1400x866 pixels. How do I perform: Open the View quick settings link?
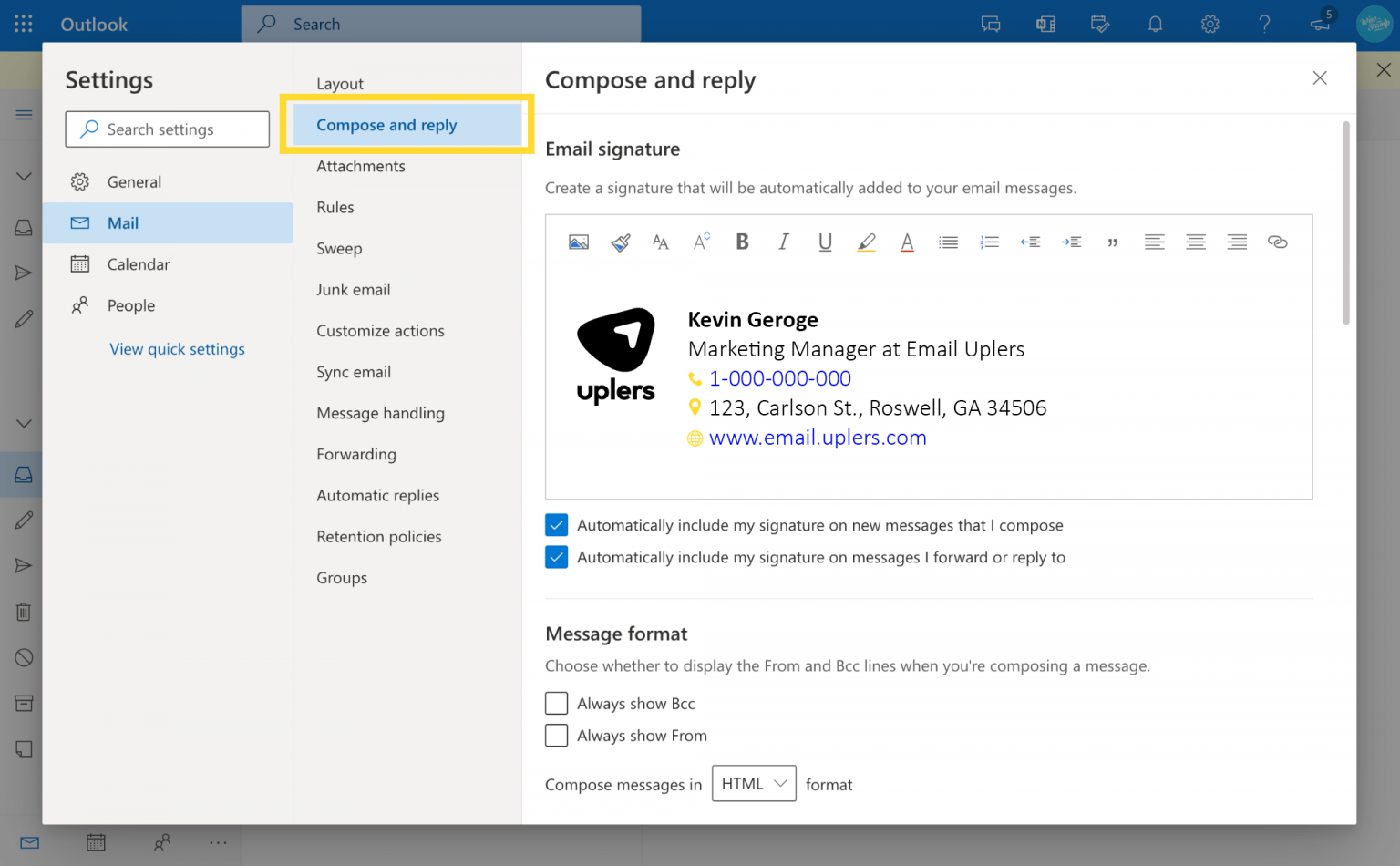[177, 348]
